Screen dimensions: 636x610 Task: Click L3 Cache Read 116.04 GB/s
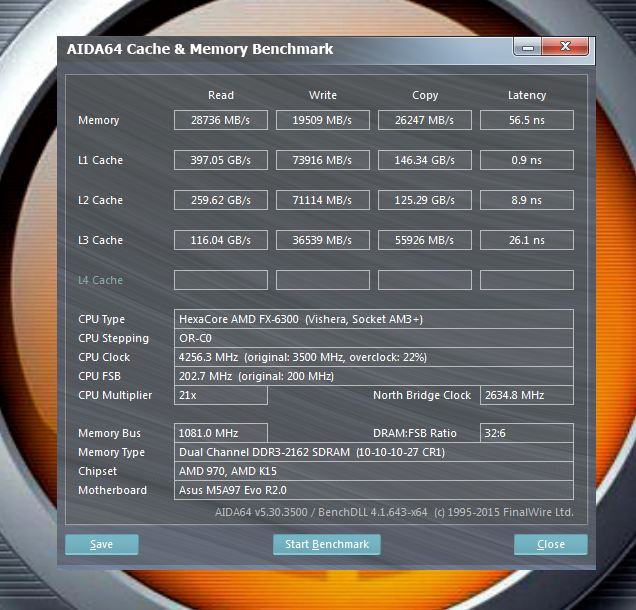point(221,240)
